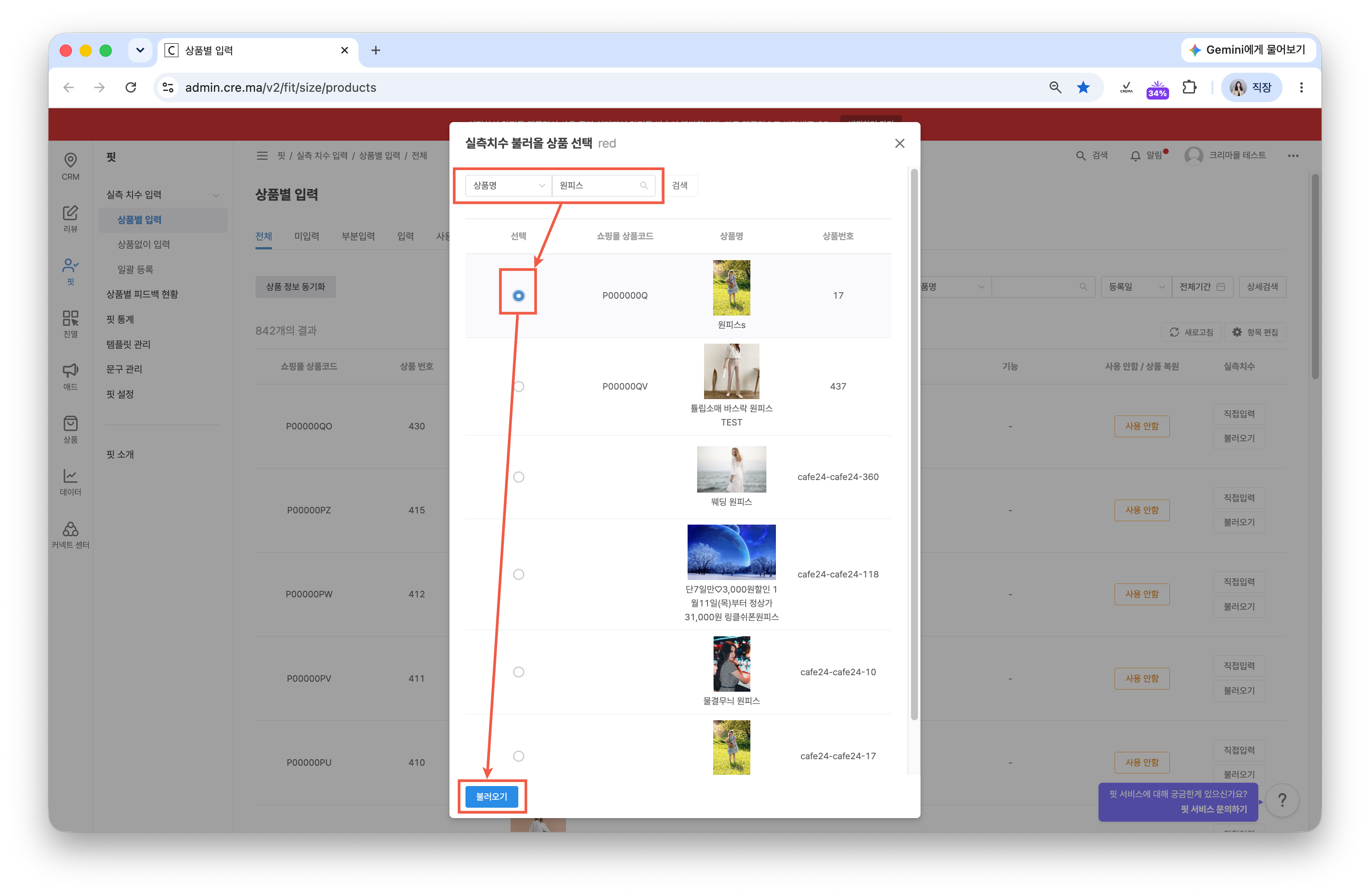The height and width of the screenshot is (896, 1370).
Task: Open Chrome's three-dot menu
Action: tap(1301, 87)
